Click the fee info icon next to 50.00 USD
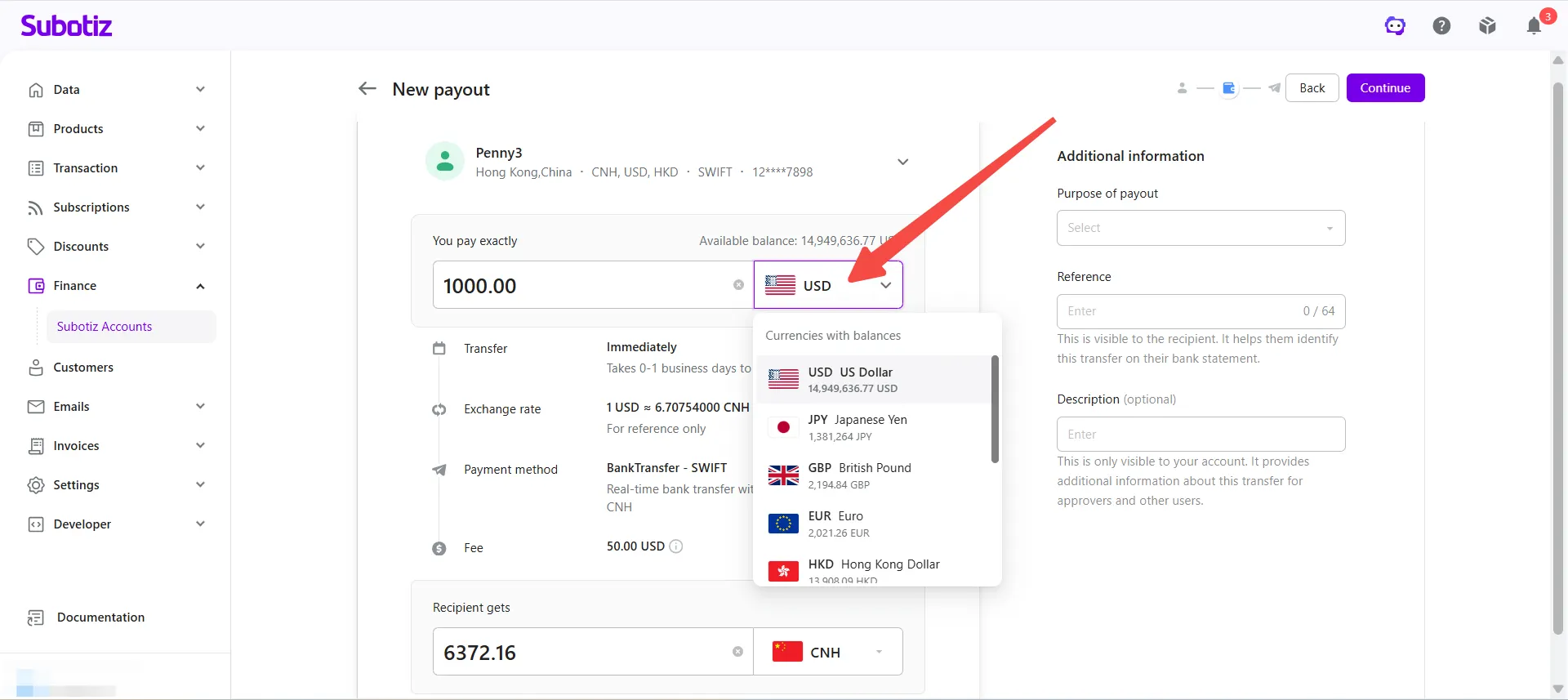Image resolution: width=1568 pixels, height=700 pixels. [x=676, y=546]
